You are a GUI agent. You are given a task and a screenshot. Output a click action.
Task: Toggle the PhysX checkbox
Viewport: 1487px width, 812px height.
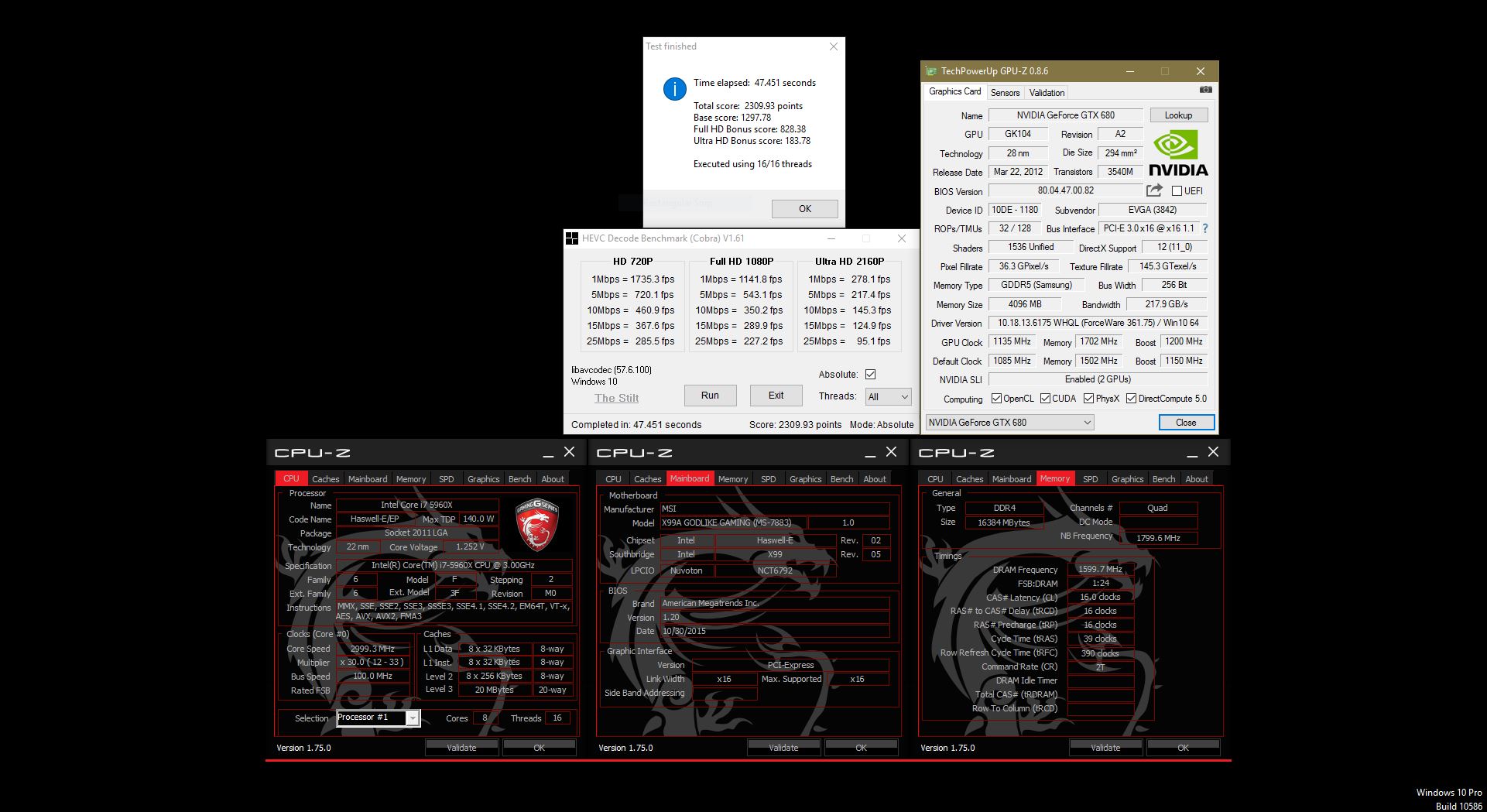[1088, 399]
